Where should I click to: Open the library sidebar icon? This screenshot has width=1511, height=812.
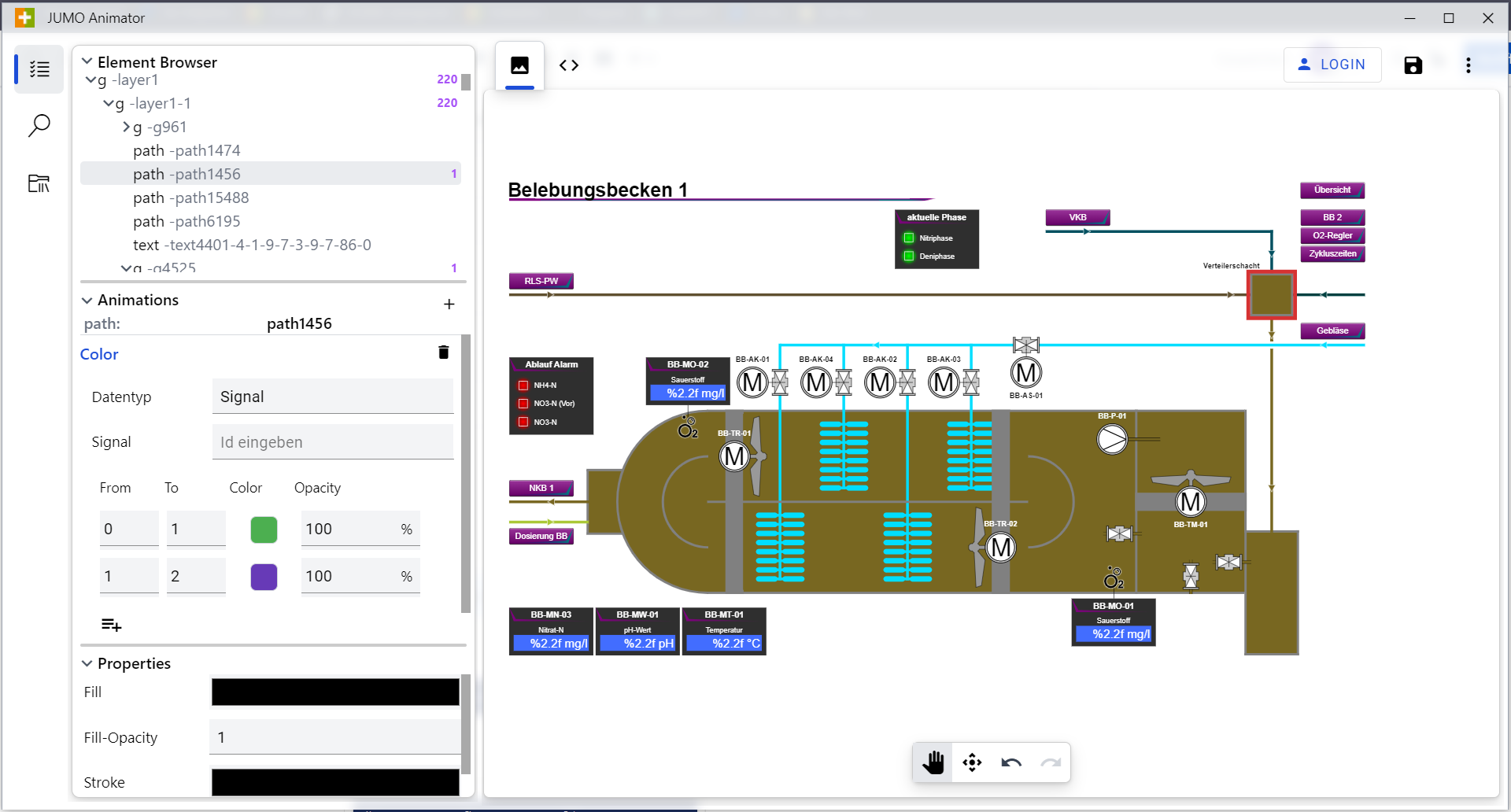[x=39, y=183]
